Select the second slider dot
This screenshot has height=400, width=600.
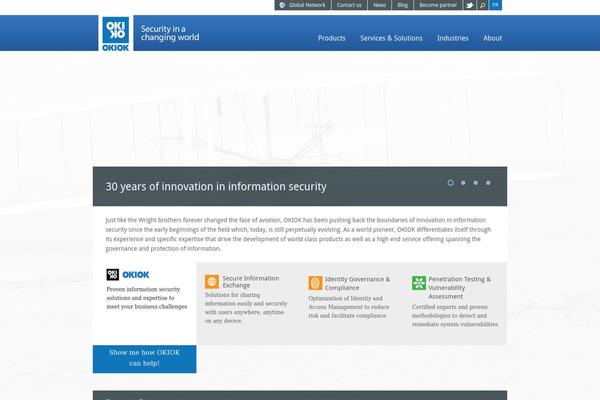(x=463, y=183)
